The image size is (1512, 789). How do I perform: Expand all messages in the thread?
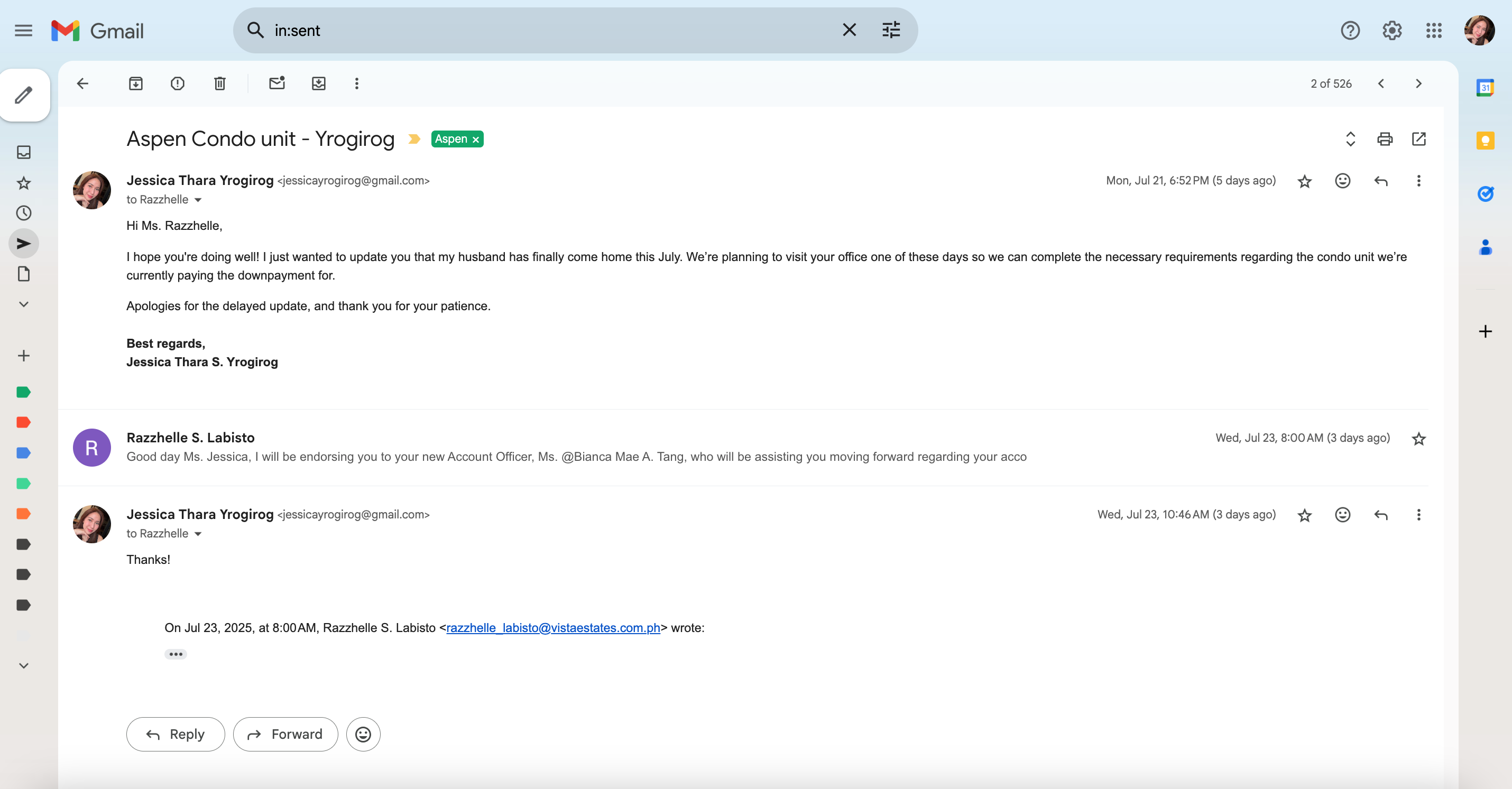pyautogui.click(x=1350, y=139)
